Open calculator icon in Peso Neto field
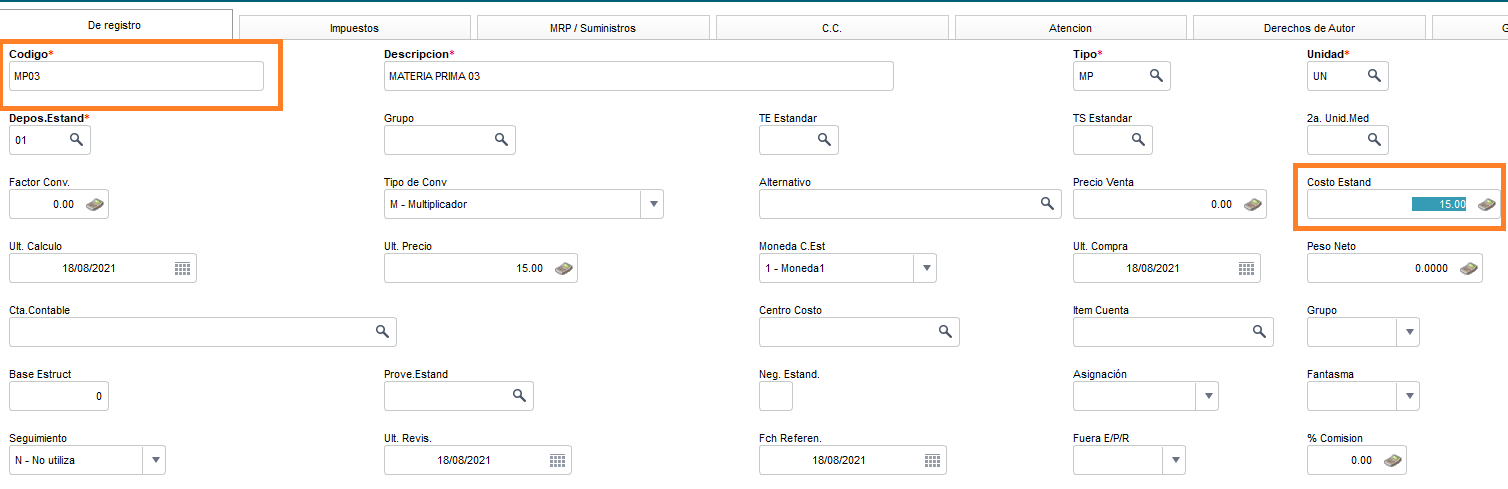Image resolution: width=1508 pixels, height=489 pixels. coord(1468,268)
